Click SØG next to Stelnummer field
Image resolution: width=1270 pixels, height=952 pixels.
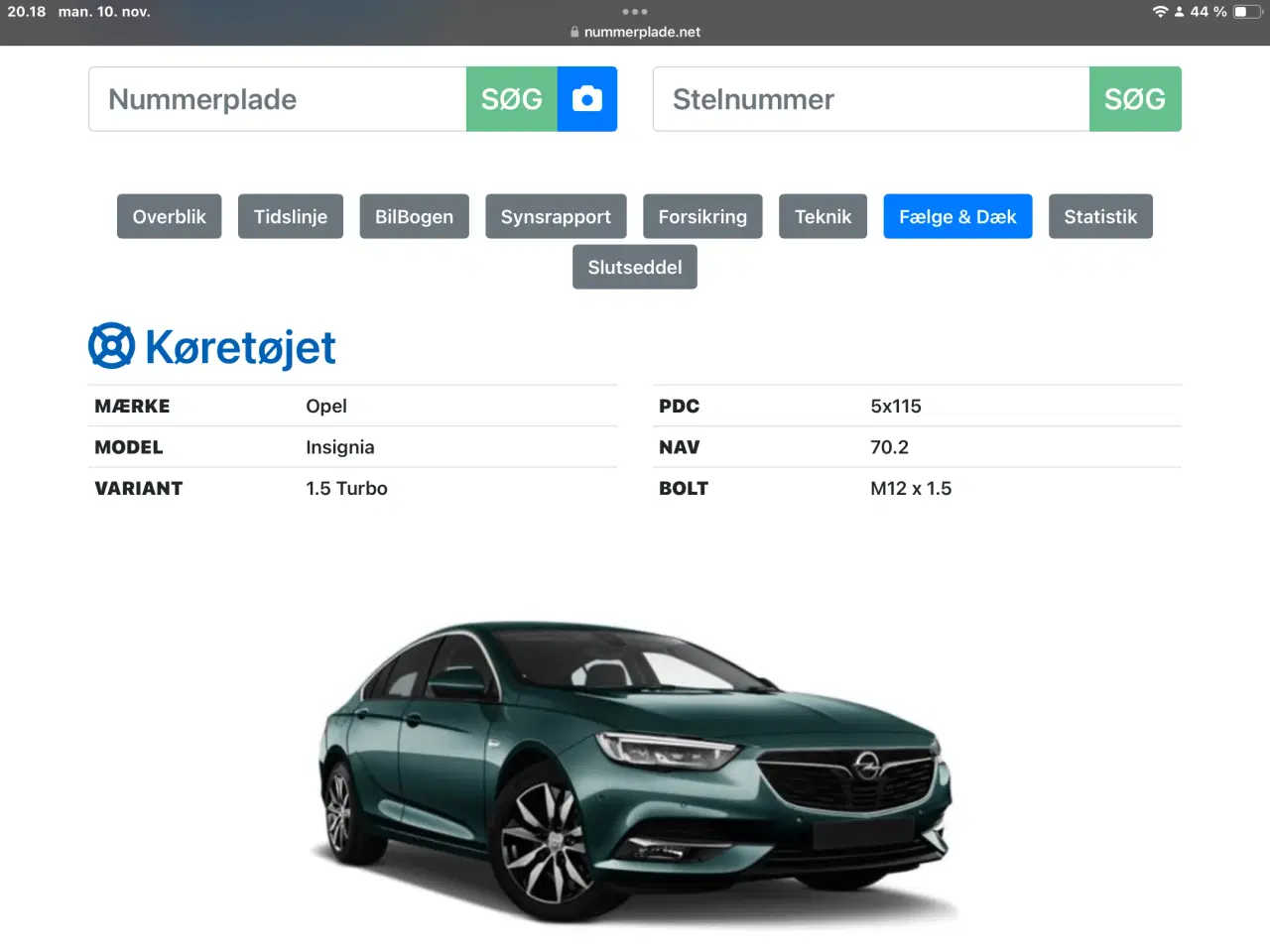[x=1135, y=98]
